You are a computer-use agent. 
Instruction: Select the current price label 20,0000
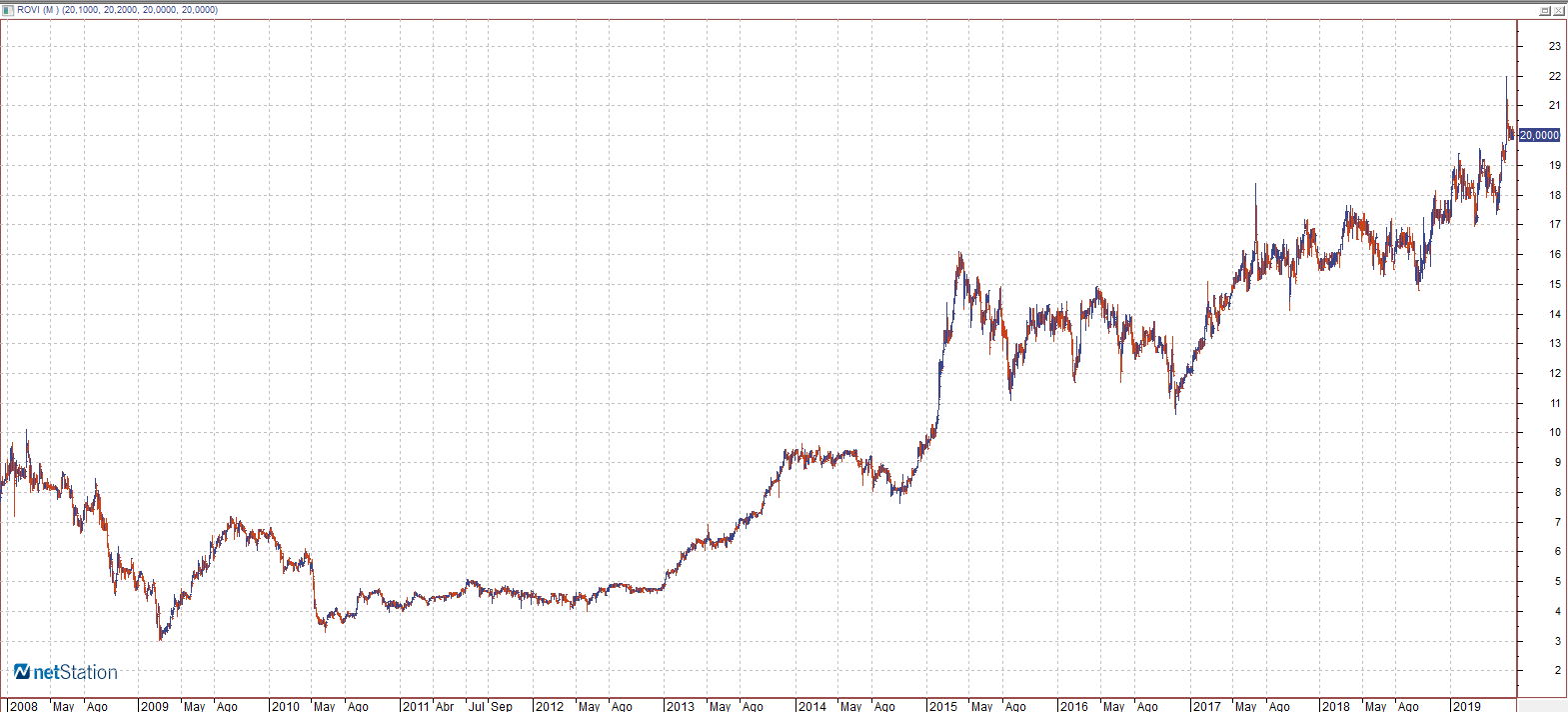point(1539,135)
